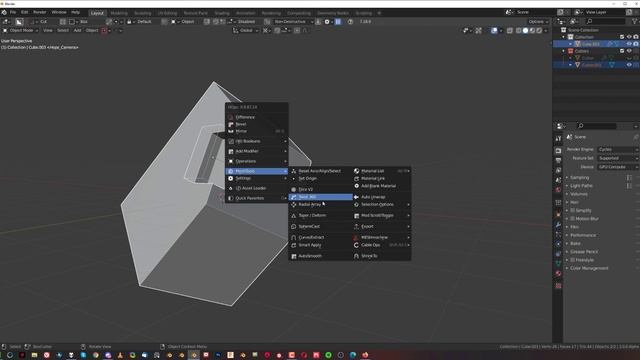Collapse the Cutters collection in outliner
Screen dimensions: 640x360
[x=564, y=51]
